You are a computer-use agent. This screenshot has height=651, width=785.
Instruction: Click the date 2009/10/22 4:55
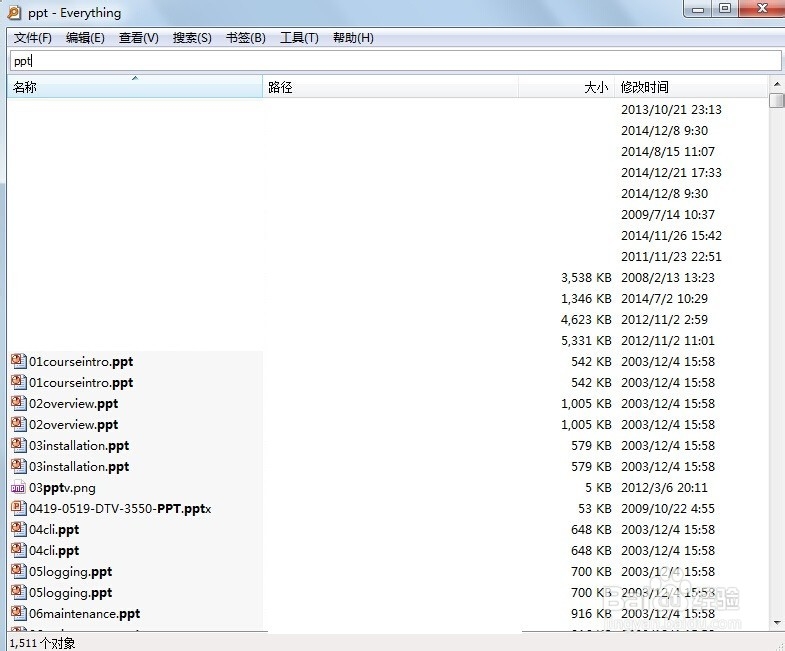[668, 508]
